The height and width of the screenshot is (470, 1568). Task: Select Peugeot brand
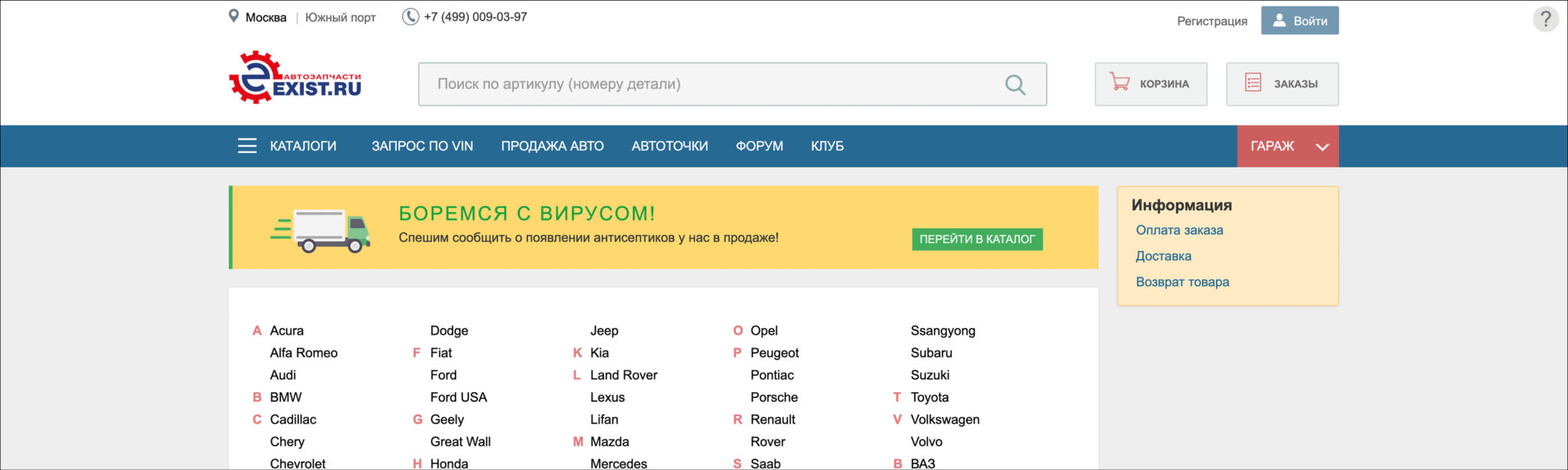(775, 353)
